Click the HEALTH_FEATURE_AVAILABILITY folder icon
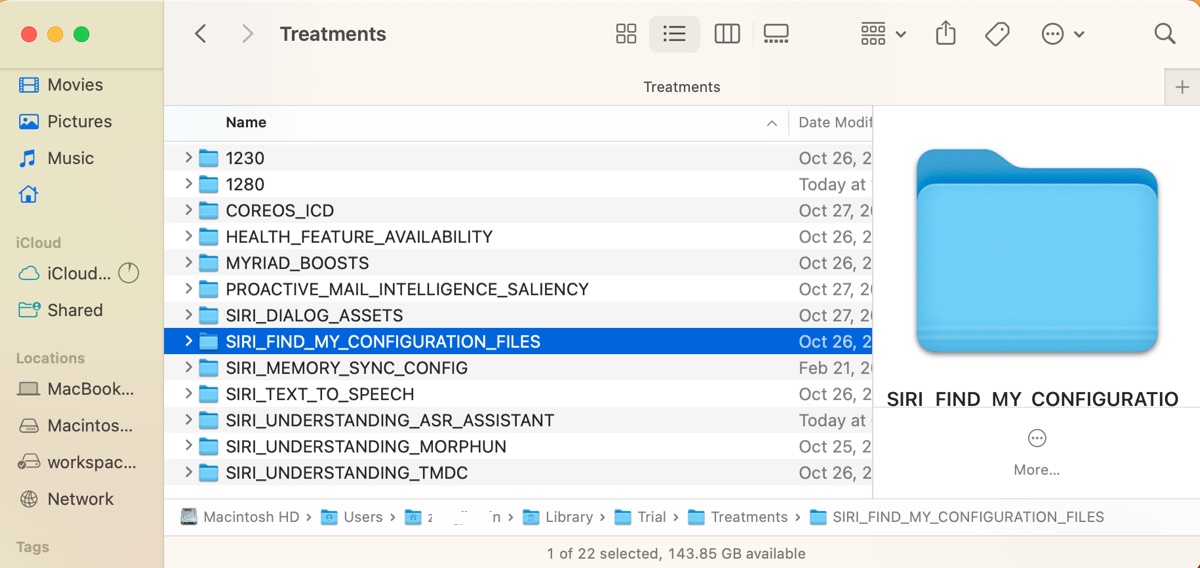The width and height of the screenshot is (1200, 568). pos(208,237)
